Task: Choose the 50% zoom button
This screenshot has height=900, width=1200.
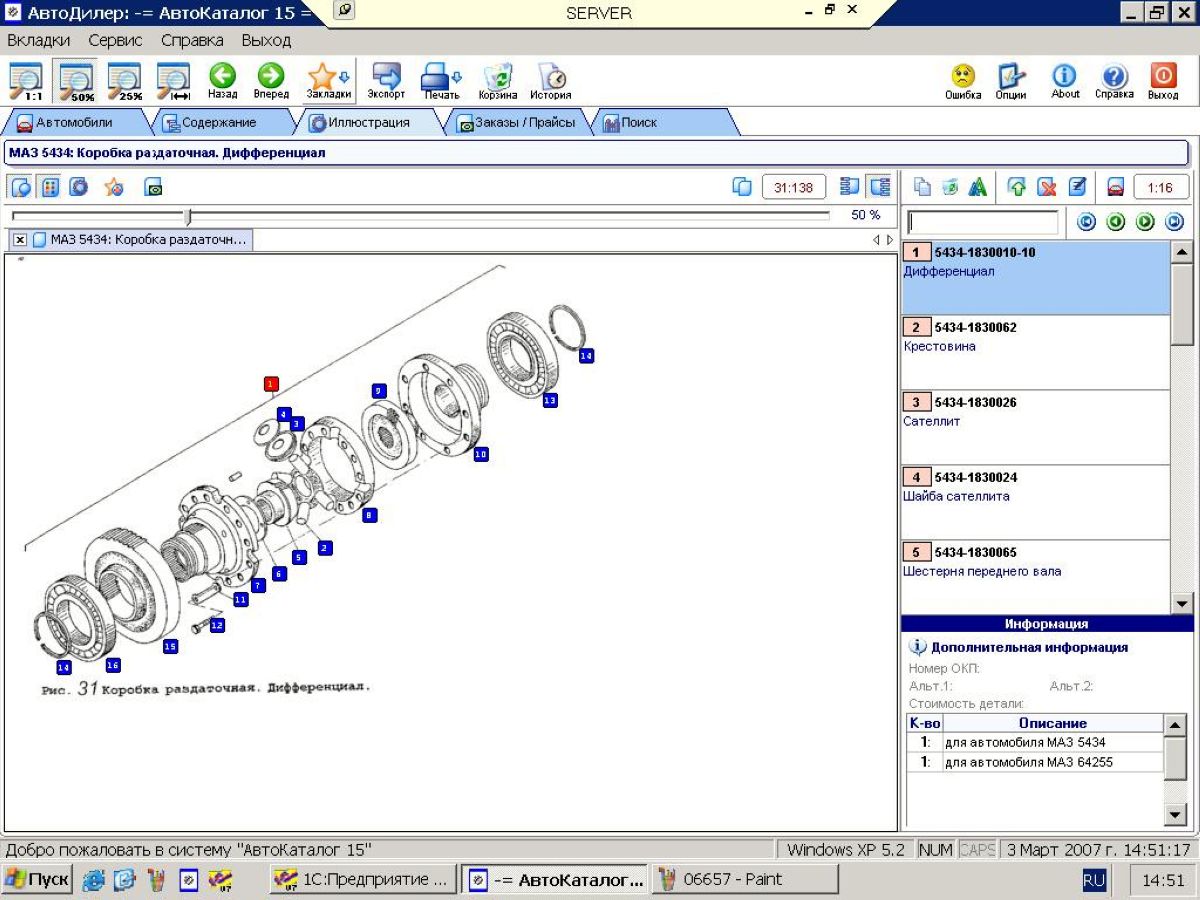Action: [x=76, y=81]
